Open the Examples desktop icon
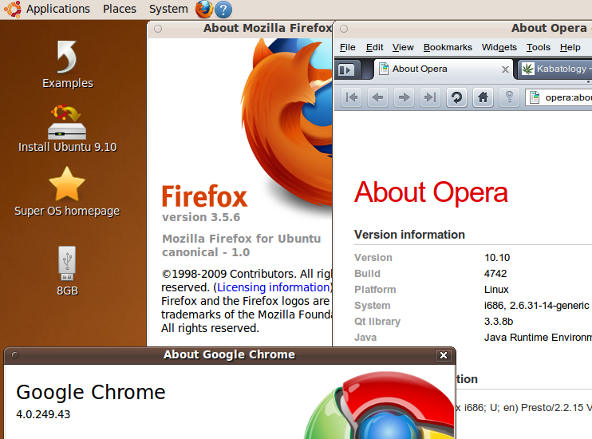This screenshot has width=592, height=439. [67, 64]
